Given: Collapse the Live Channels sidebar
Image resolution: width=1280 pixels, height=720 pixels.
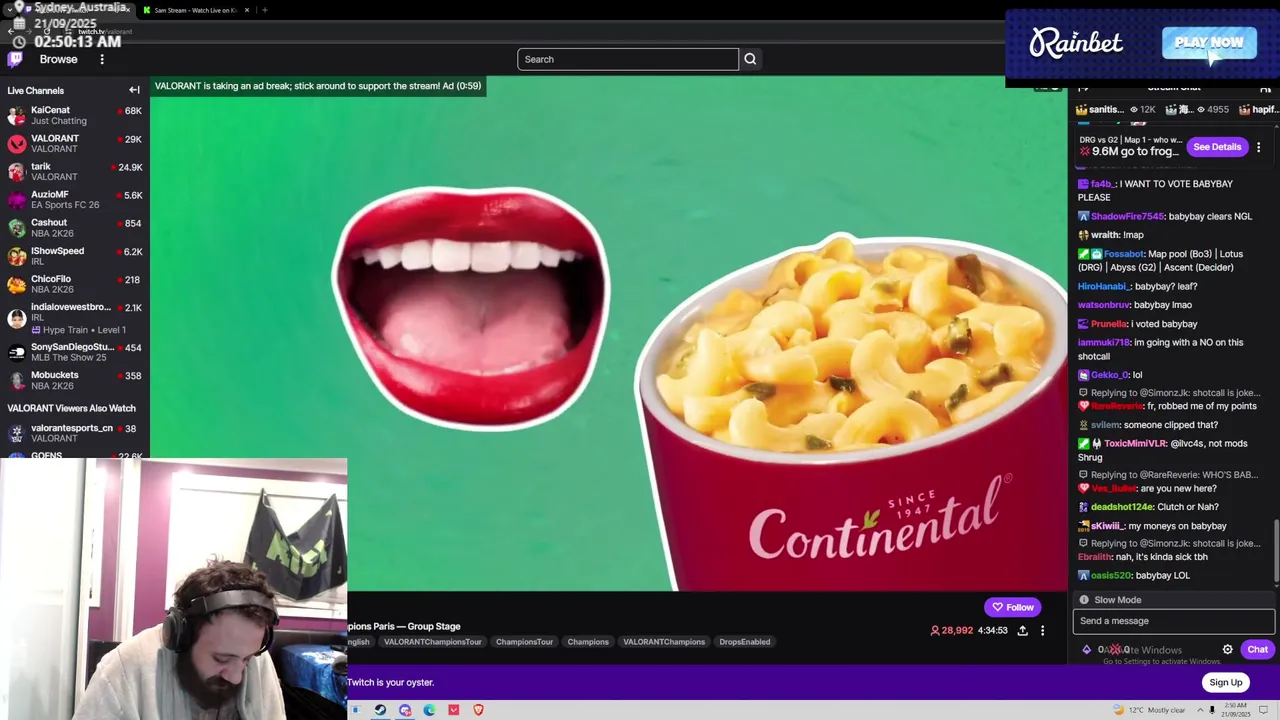Looking at the screenshot, I should [x=134, y=90].
